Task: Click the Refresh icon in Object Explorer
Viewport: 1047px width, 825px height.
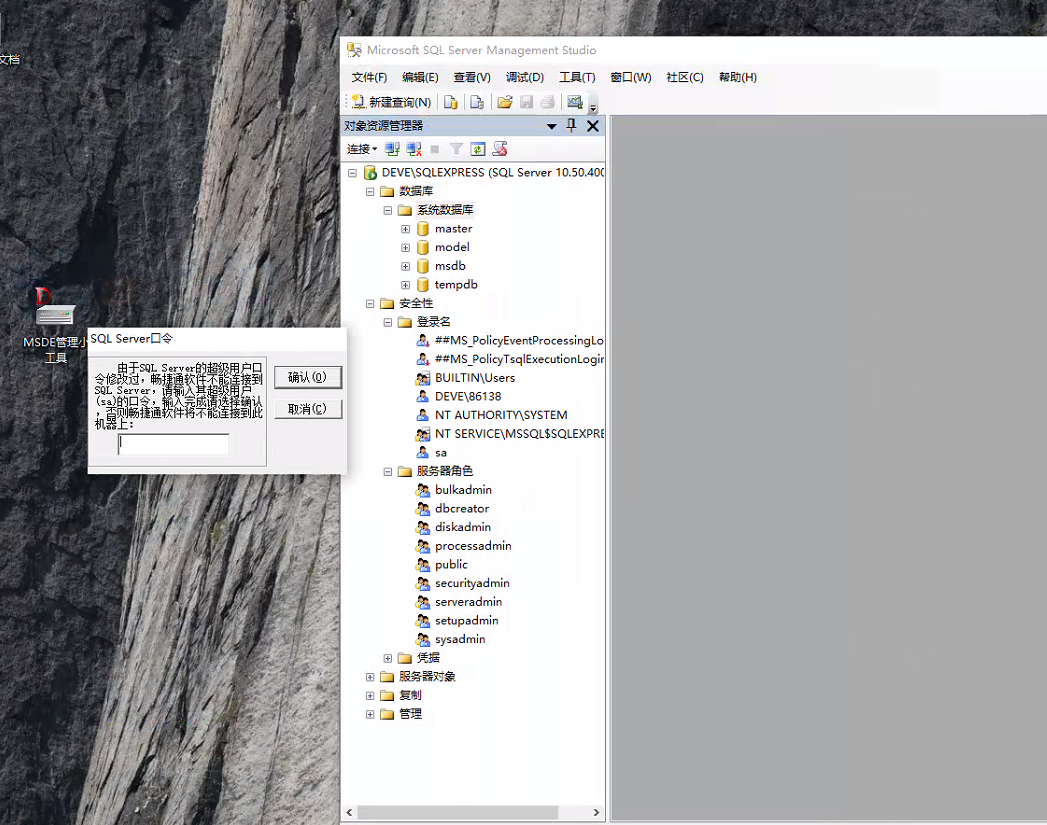Action: click(478, 149)
